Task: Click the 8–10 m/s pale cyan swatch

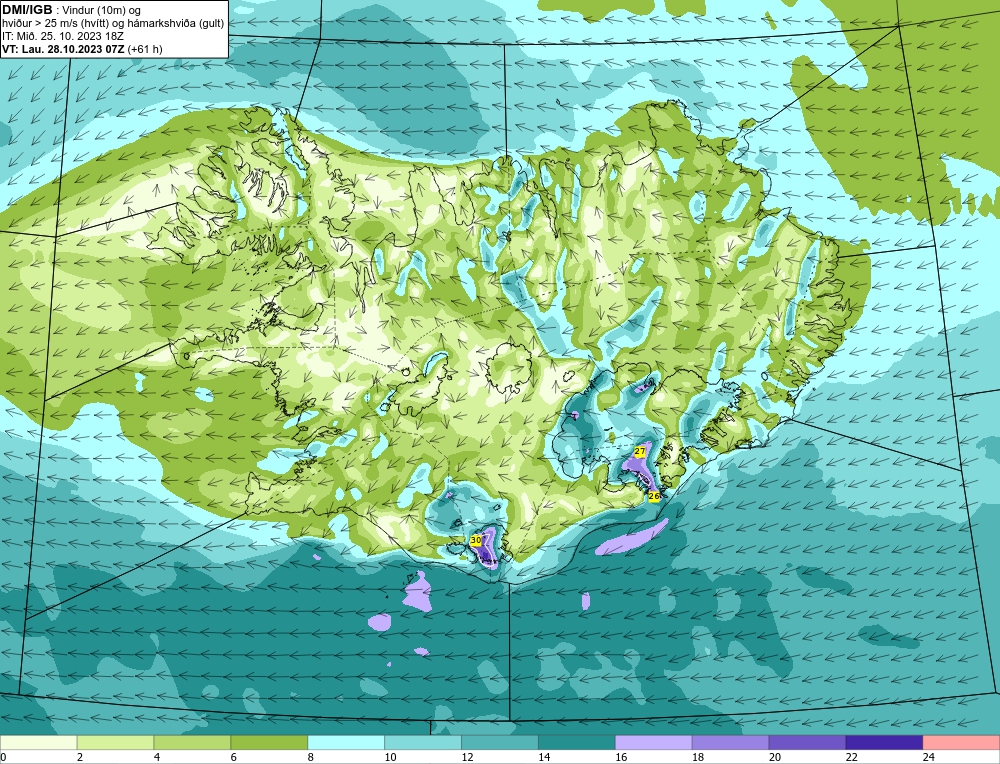Action: [346, 743]
